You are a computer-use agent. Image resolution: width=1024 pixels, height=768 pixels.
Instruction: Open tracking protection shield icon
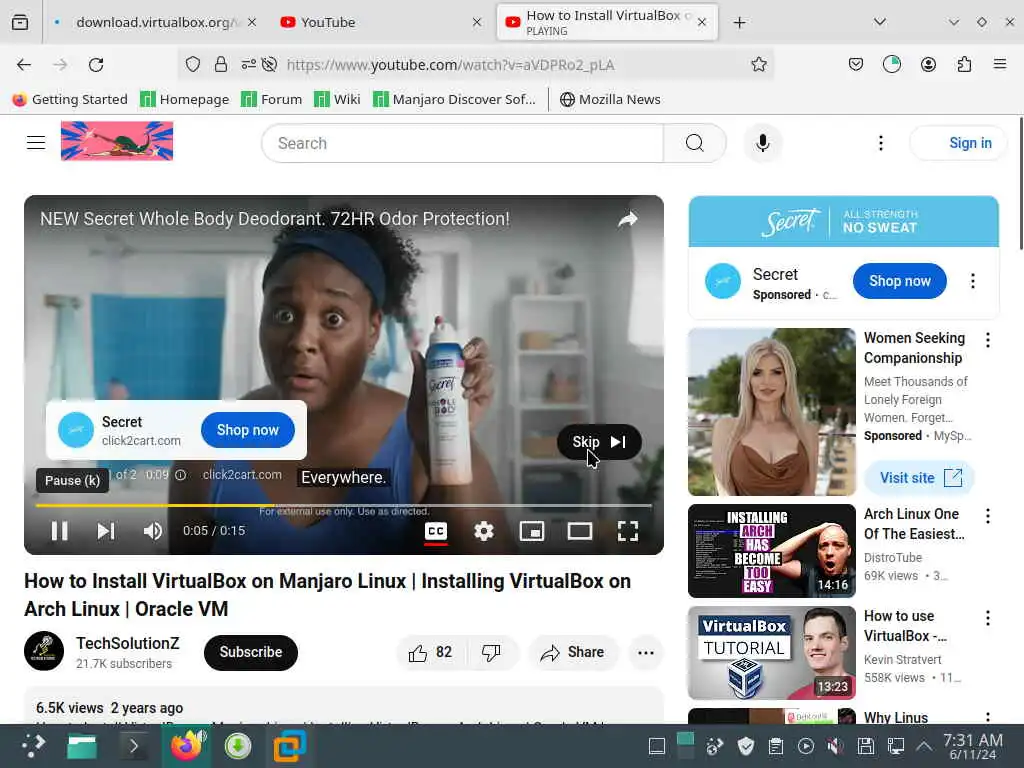click(x=192, y=64)
